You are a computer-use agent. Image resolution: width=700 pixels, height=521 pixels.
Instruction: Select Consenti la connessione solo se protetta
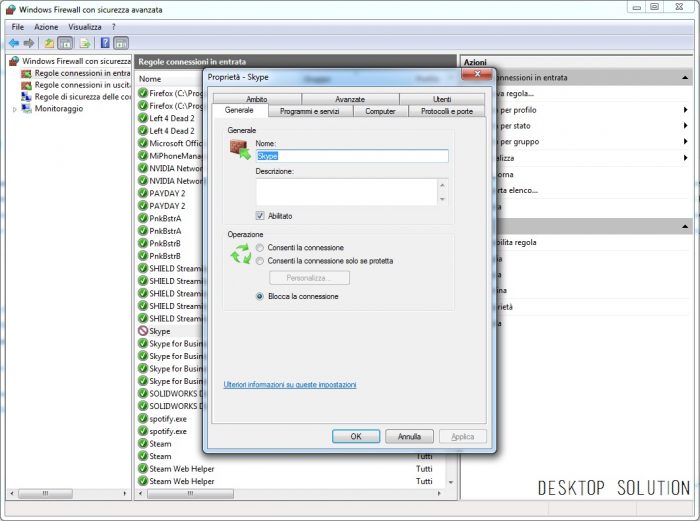pos(259,261)
